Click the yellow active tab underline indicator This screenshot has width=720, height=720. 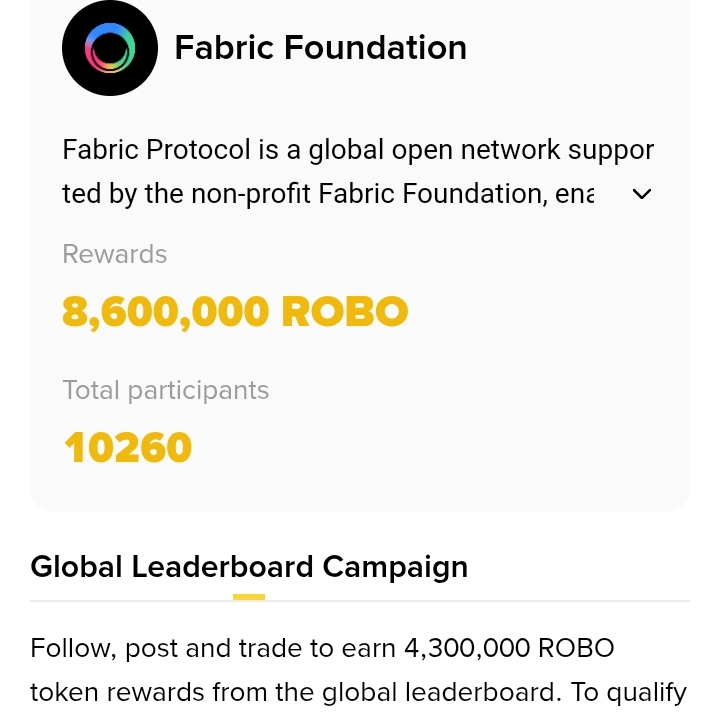pos(249,597)
